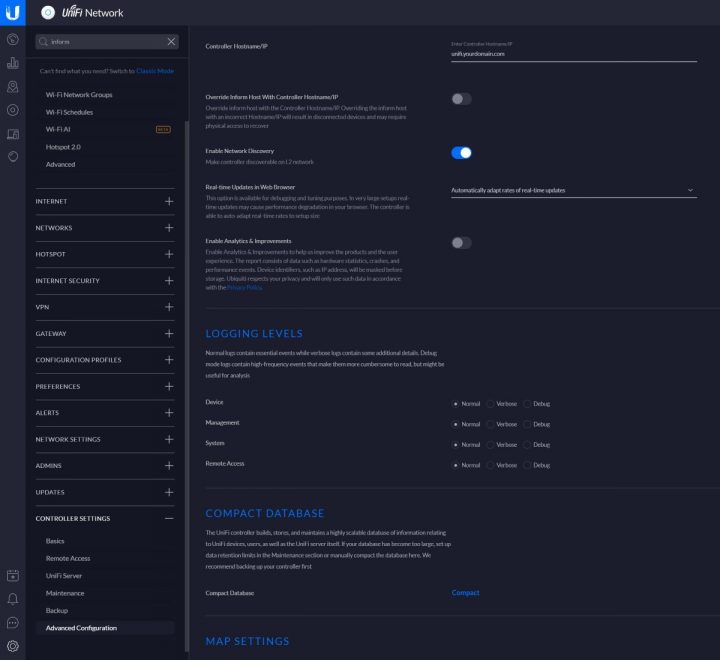Click the Classic Mode link
Image resolution: width=720 pixels, height=660 pixels.
(154, 71)
